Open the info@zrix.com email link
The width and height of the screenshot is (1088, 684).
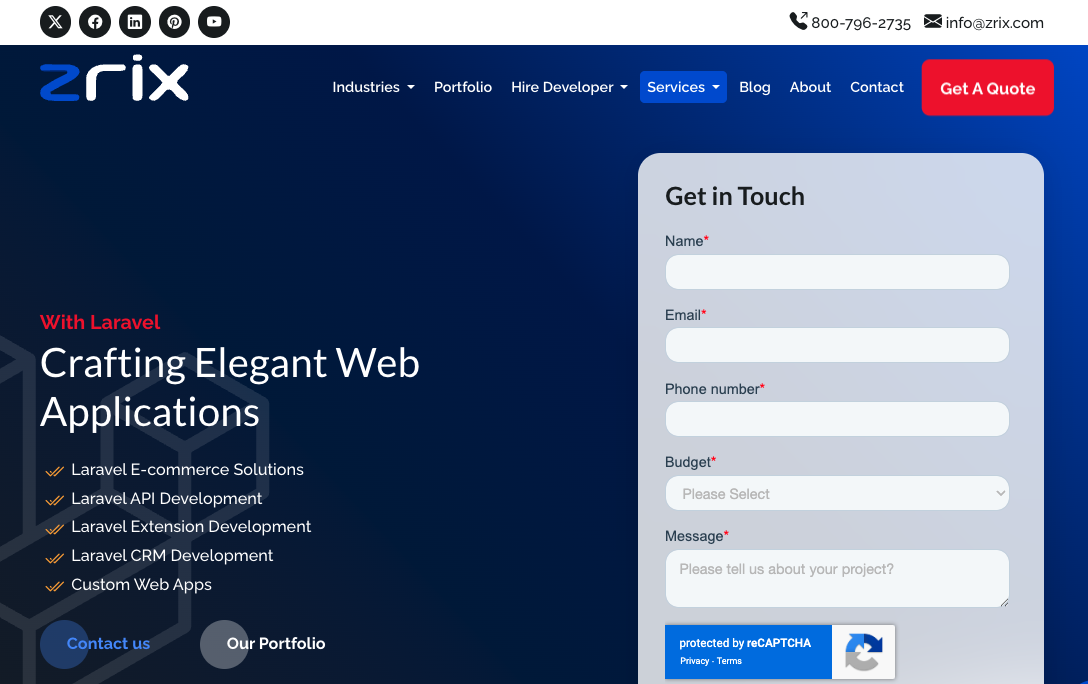[994, 23]
